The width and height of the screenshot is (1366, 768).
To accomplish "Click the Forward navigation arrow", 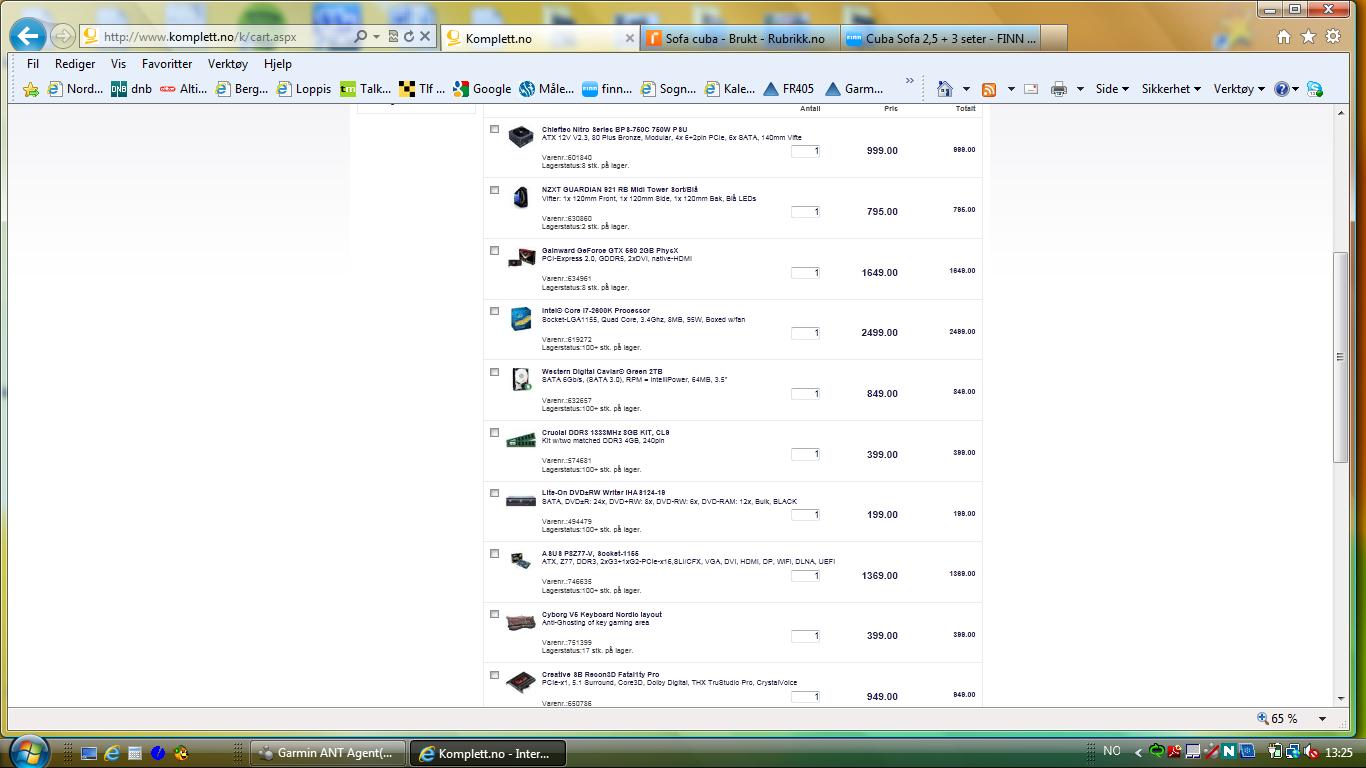I will pyautogui.click(x=62, y=37).
